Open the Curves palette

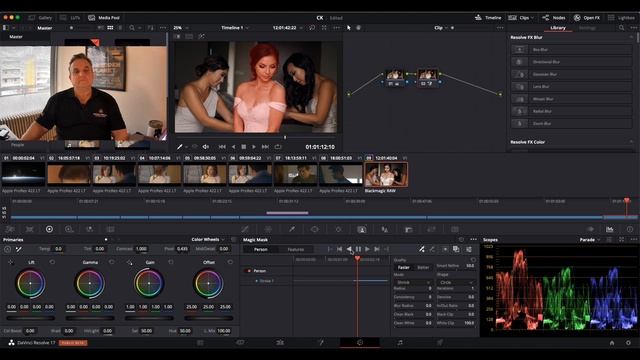coord(245,229)
